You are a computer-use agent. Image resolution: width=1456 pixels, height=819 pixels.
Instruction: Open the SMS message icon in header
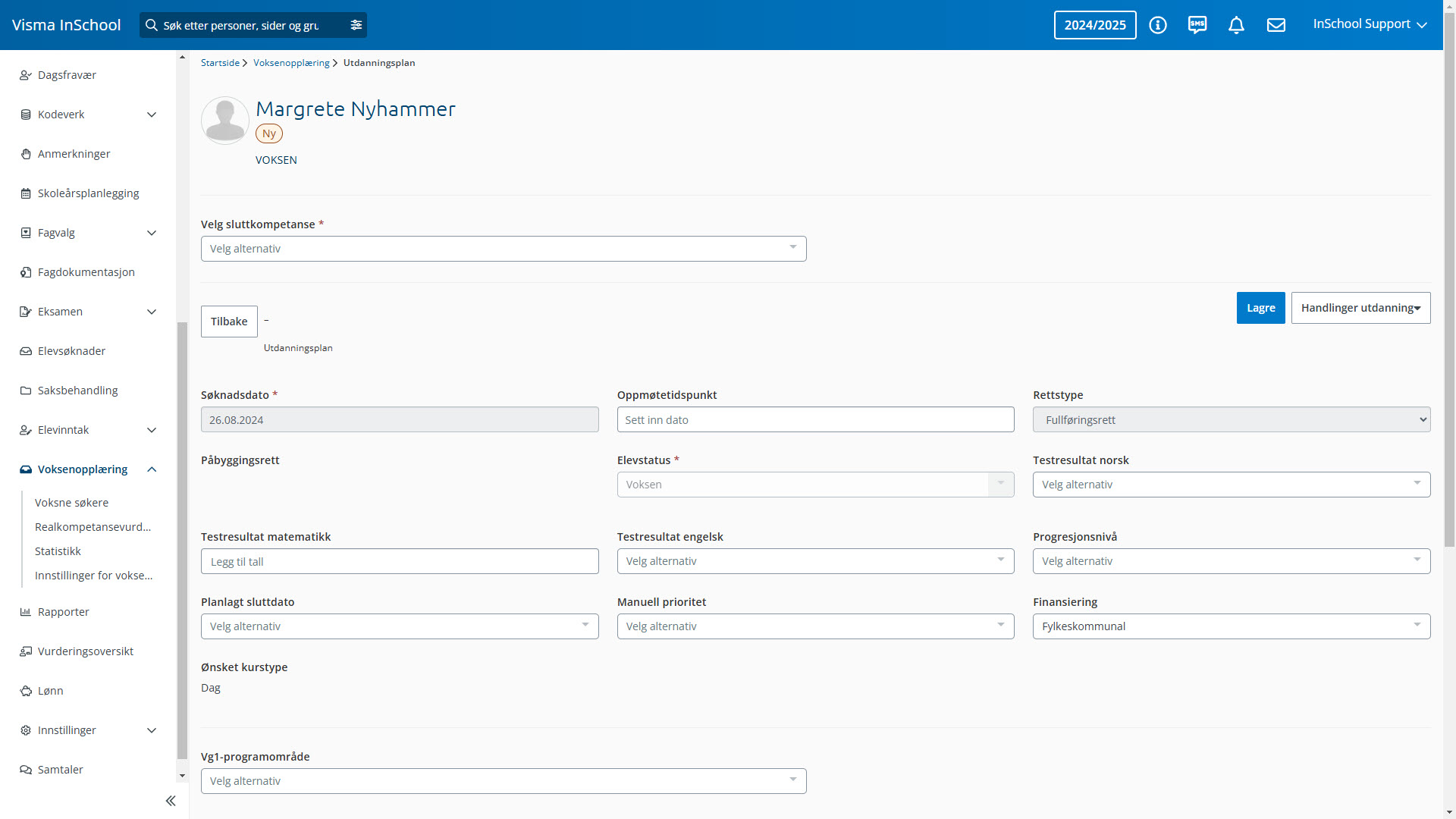click(1197, 25)
